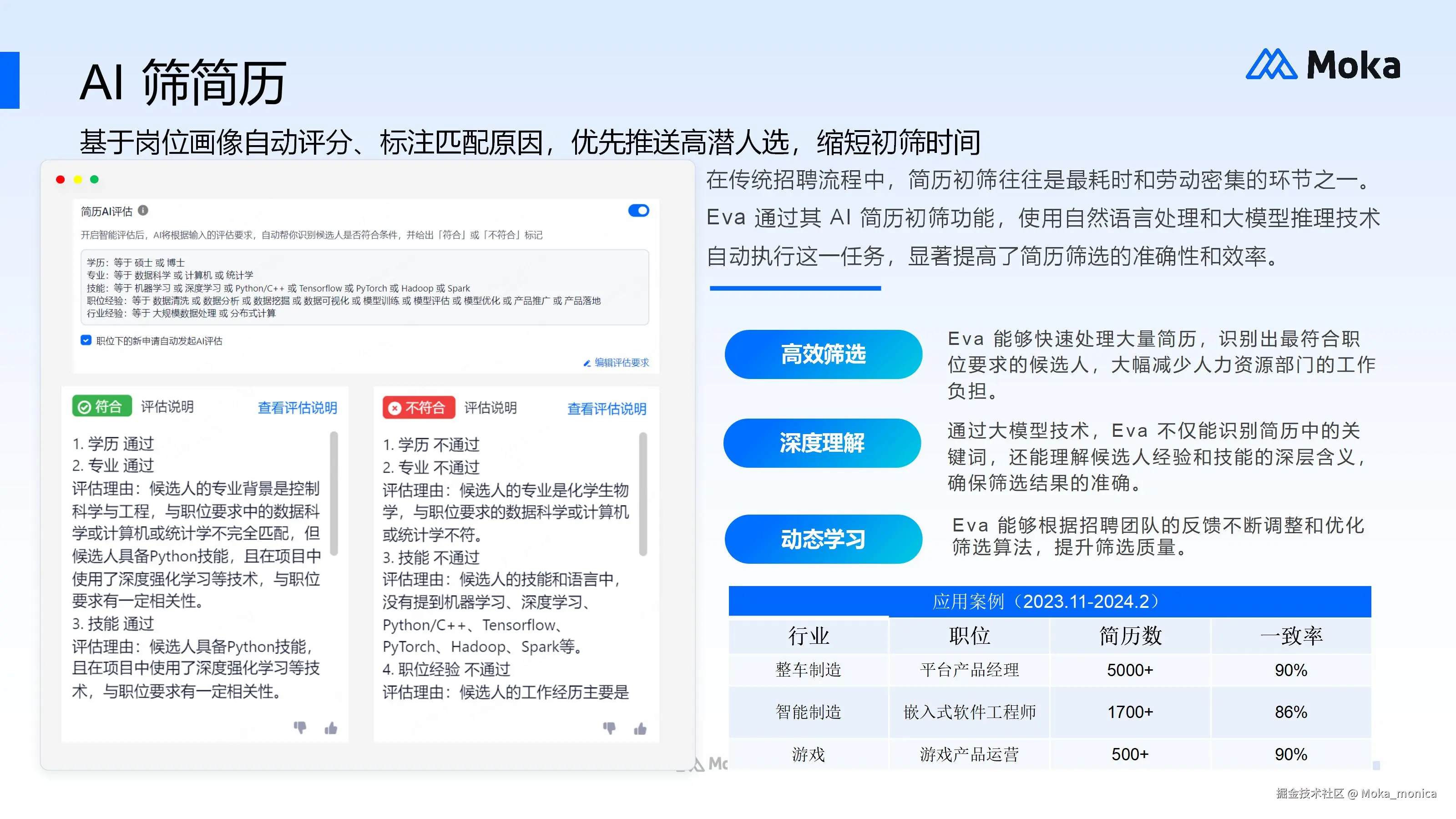Click the pencil icon next to 编辑评估要求
Viewport: 1456px width, 819px height.
click(586, 363)
